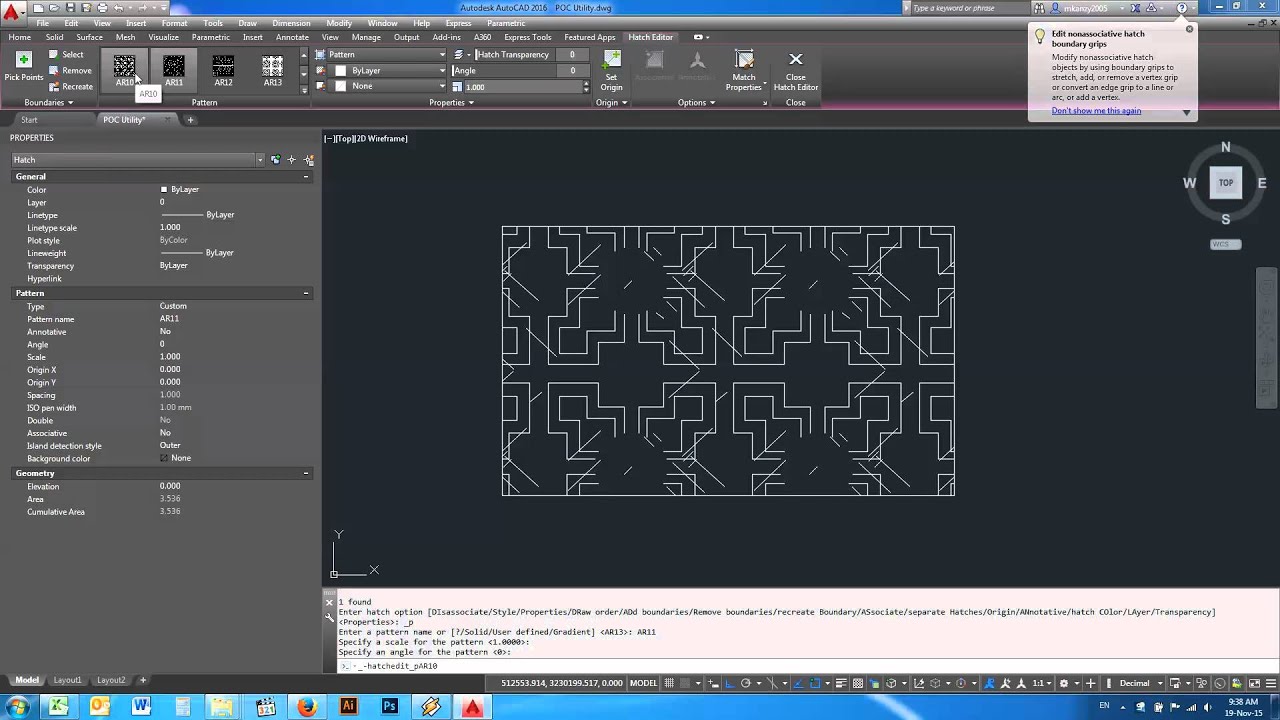Toggle polar tracking in status bar

pos(746,684)
